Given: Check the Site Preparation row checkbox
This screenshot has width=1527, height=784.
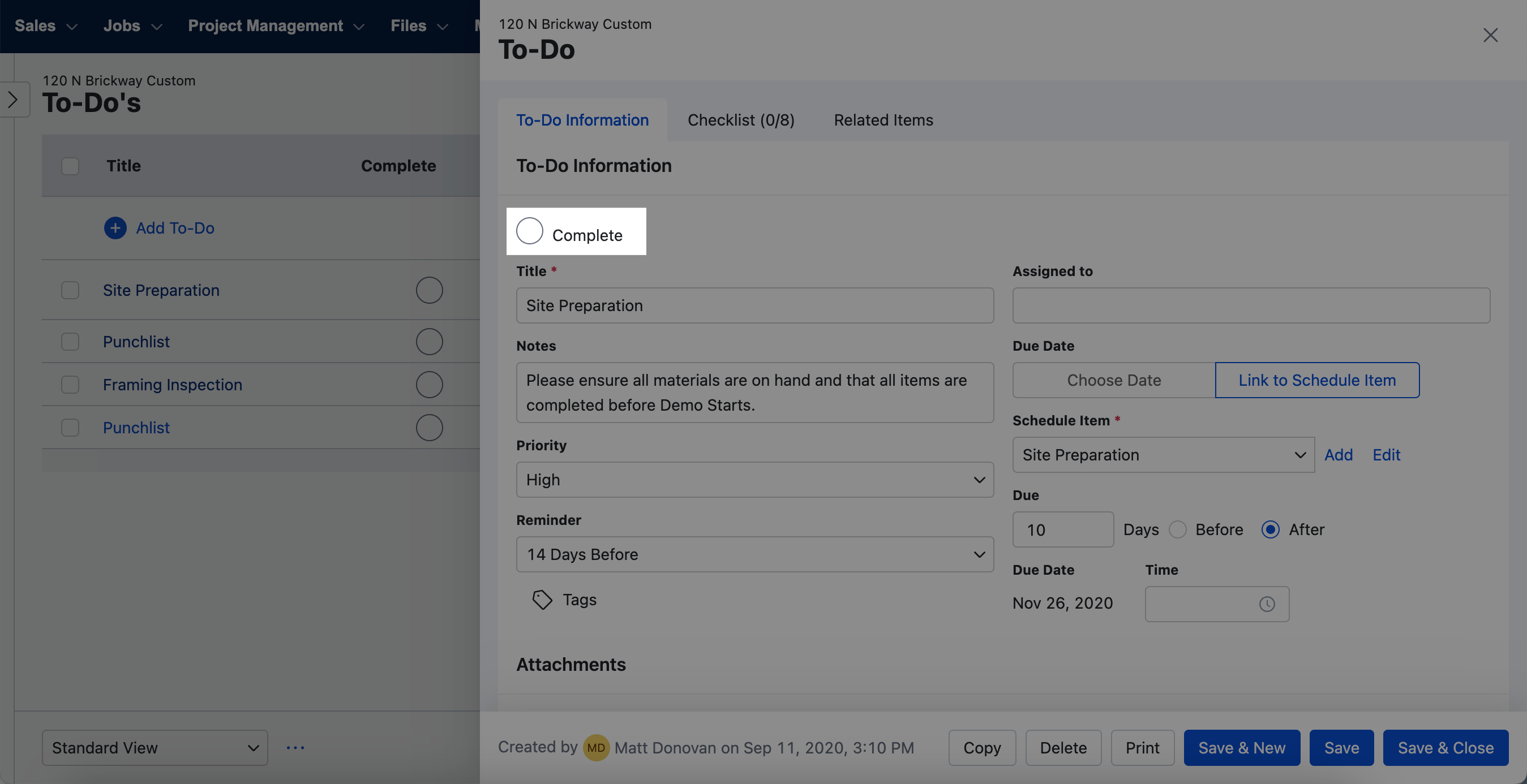Looking at the screenshot, I should pyautogui.click(x=70, y=290).
